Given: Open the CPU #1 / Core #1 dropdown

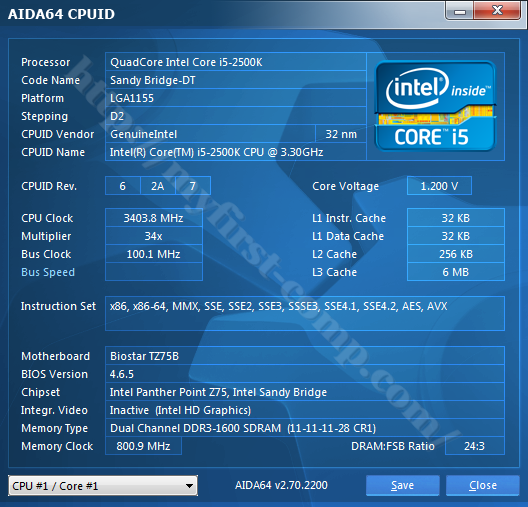Looking at the screenshot, I should tap(103, 485).
